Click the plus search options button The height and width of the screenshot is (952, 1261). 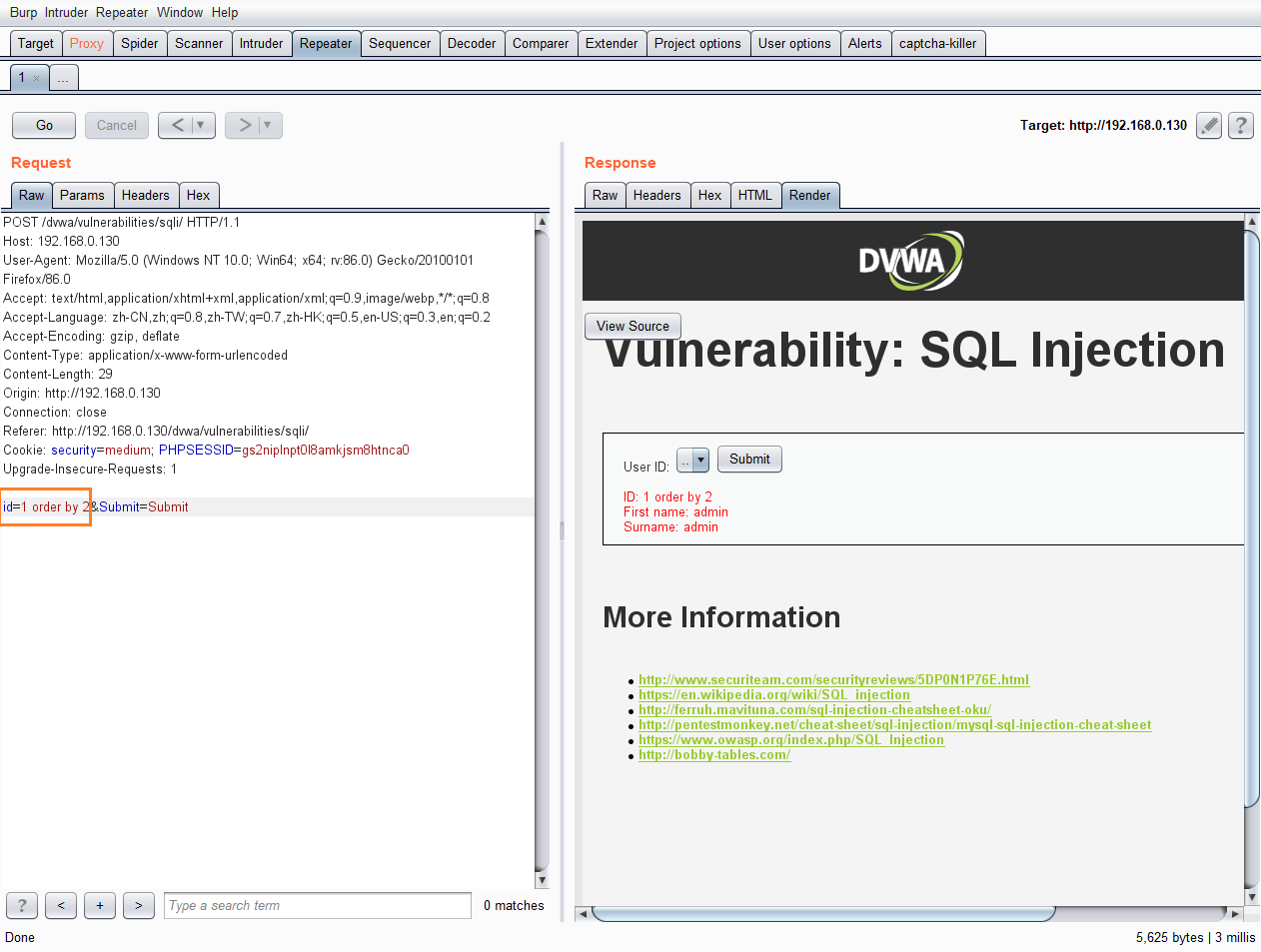pyautogui.click(x=100, y=905)
